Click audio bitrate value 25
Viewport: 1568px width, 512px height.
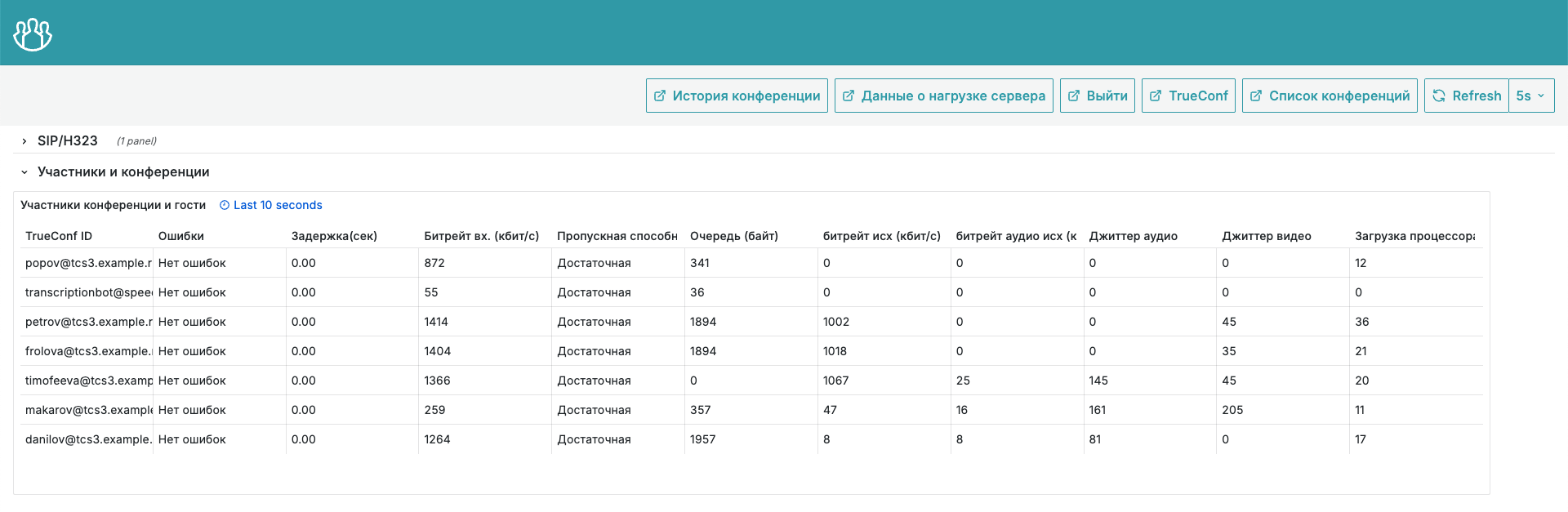963,381
